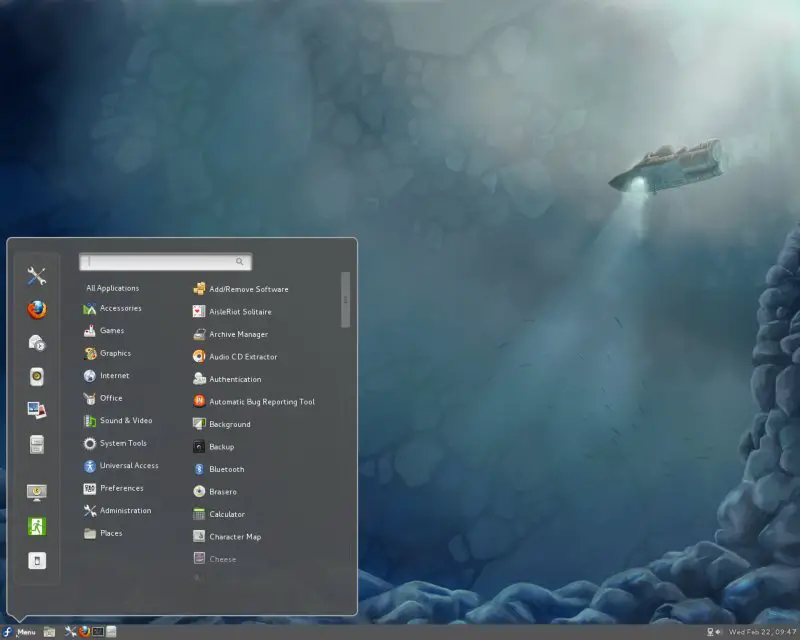This screenshot has width=800, height=640.
Task: Select the Sound & Video category
Action: point(125,421)
